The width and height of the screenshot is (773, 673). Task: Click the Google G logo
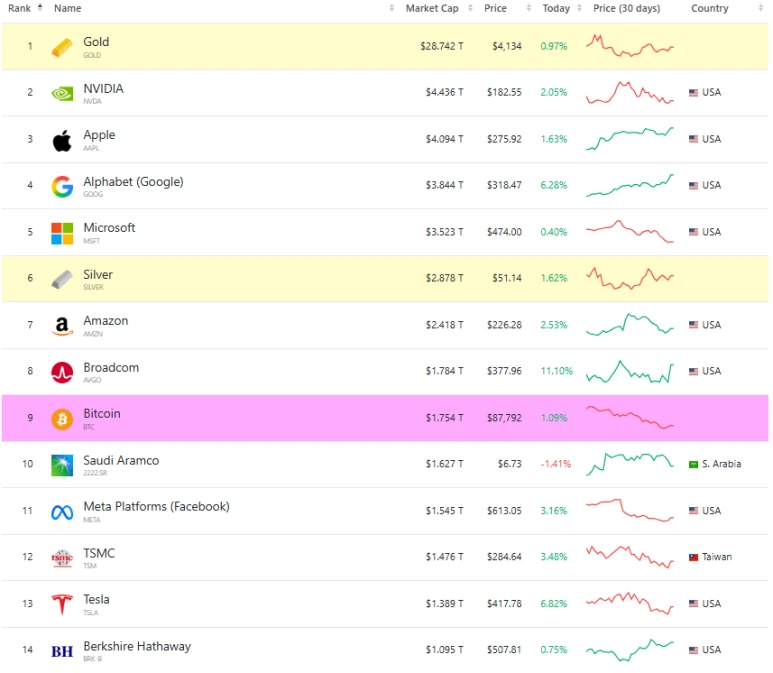62,186
